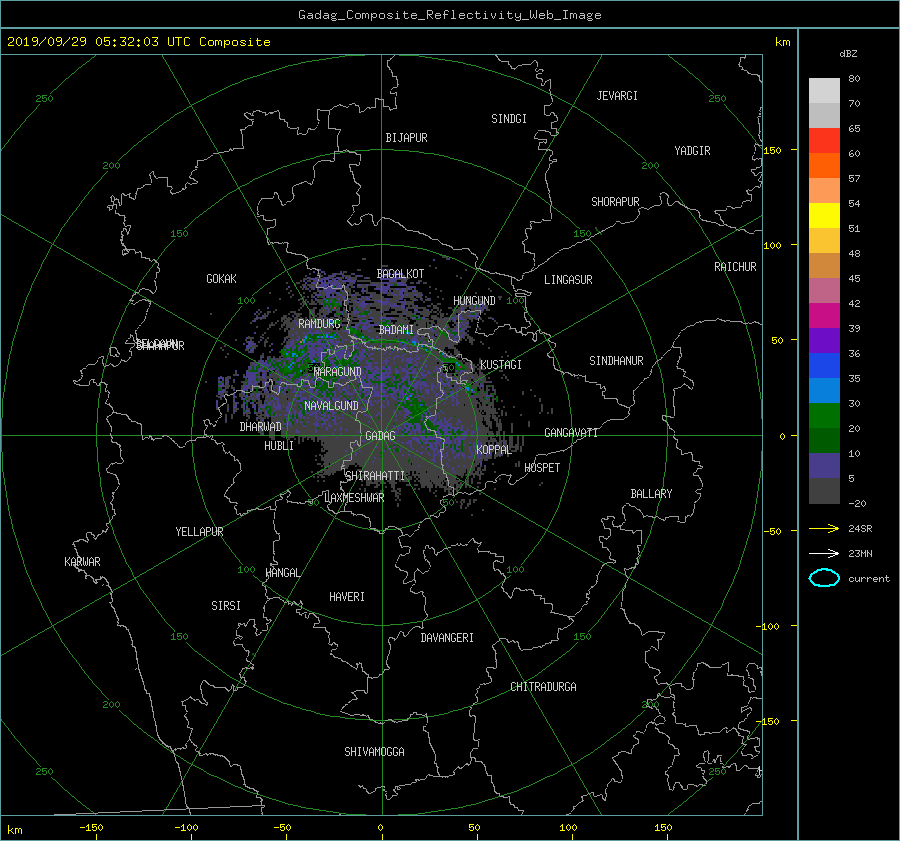Image resolution: width=900 pixels, height=841 pixels.
Task: Click the BALLARY city label
Action: click(651, 494)
